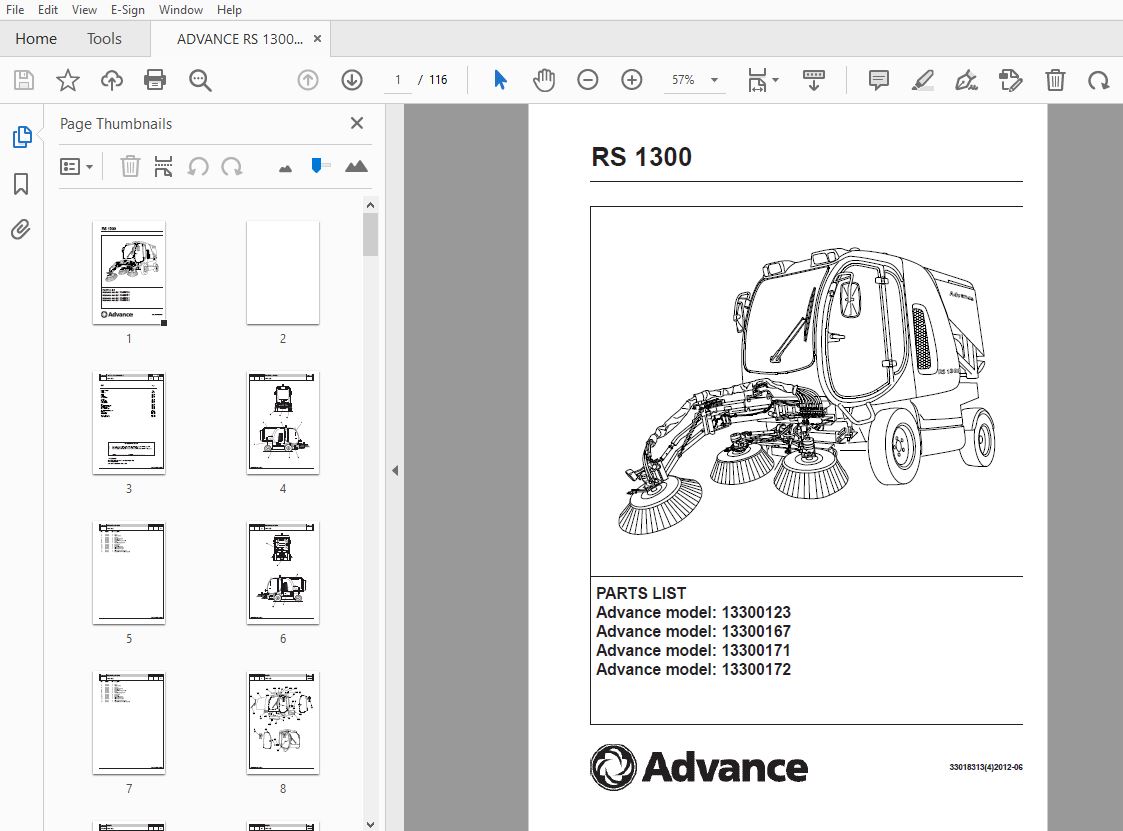Add a comment with sticky note icon
The height and width of the screenshot is (831, 1123).
coord(879,80)
